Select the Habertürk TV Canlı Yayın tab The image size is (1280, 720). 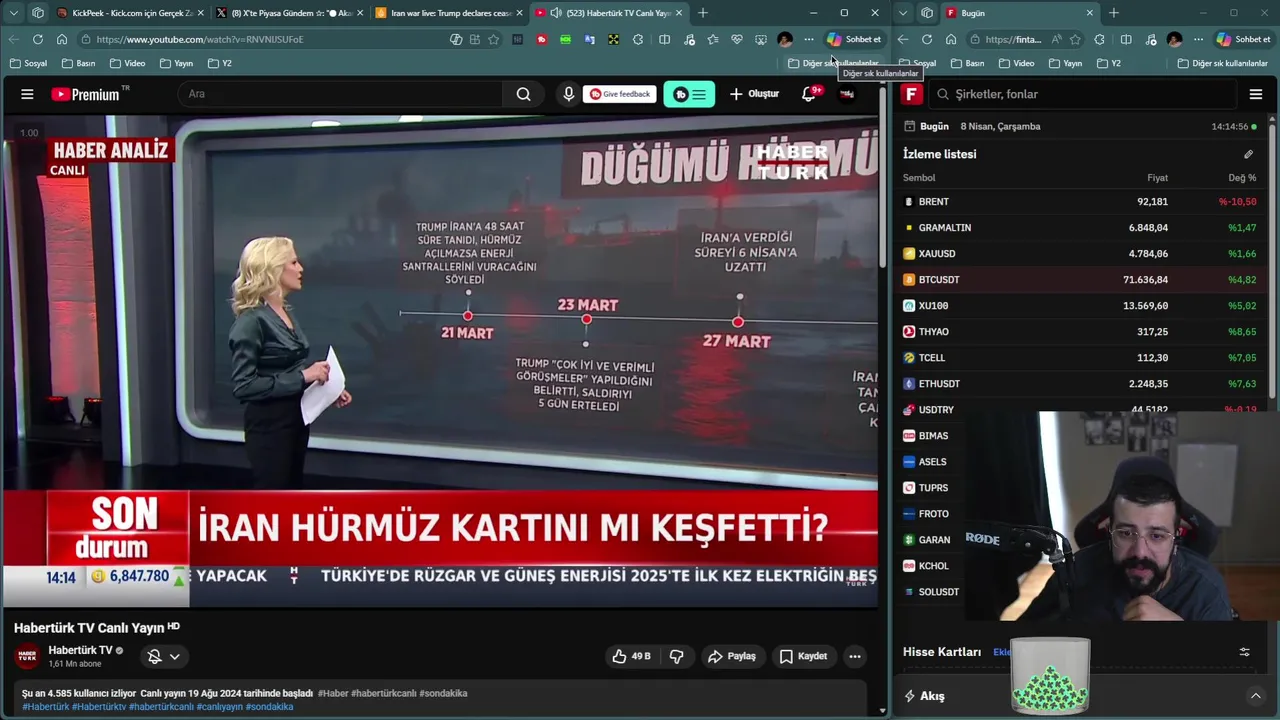(x=609, y=13)
